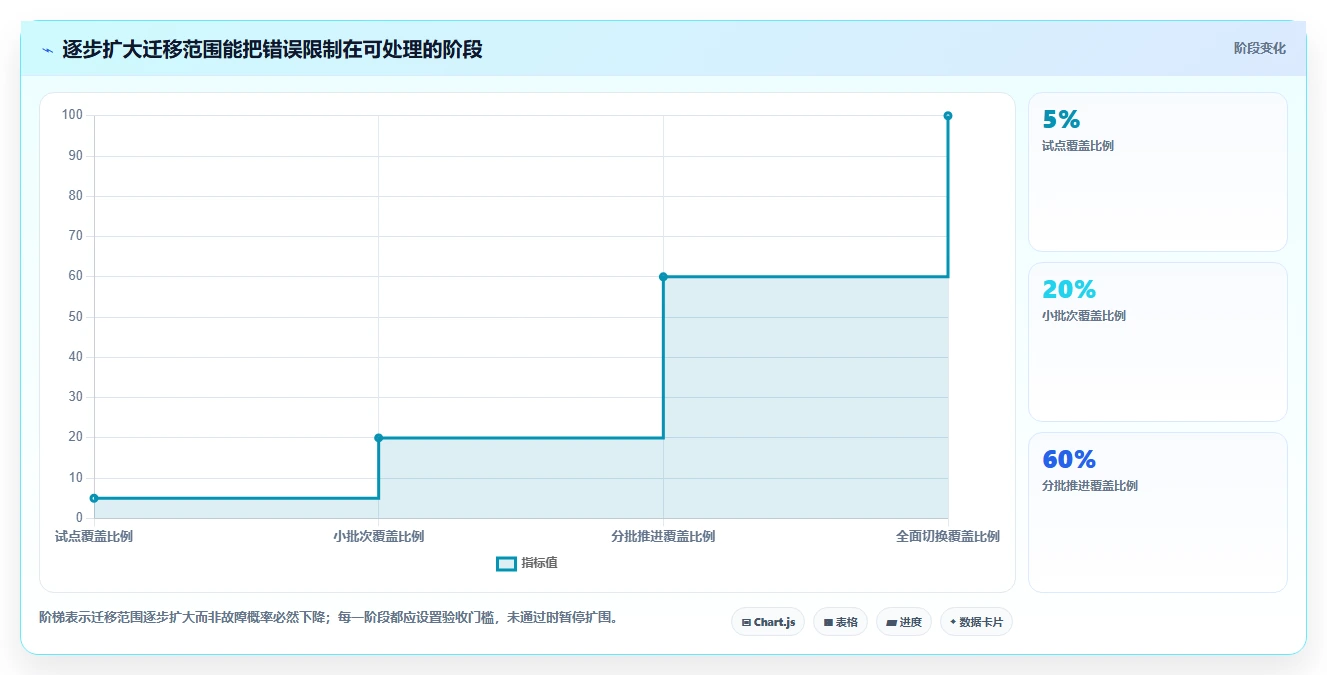
Task: Click the 分批推进覆盖比例 x-axis label
Action: (x=663, y=536)
